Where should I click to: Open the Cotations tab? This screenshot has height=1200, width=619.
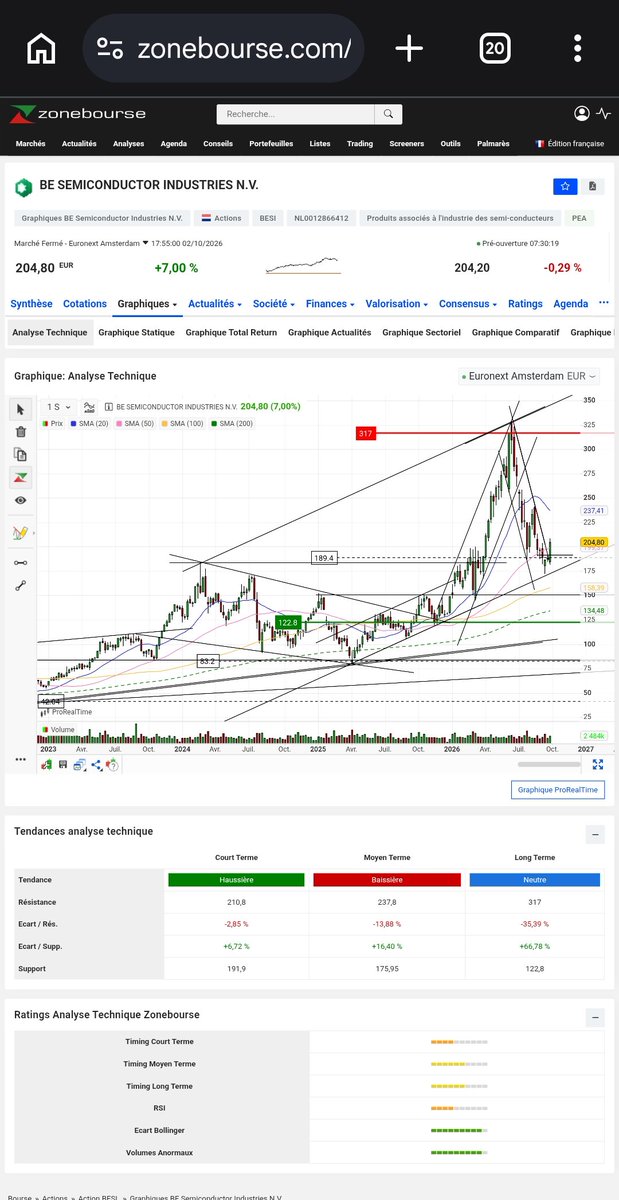click(85, 304)
